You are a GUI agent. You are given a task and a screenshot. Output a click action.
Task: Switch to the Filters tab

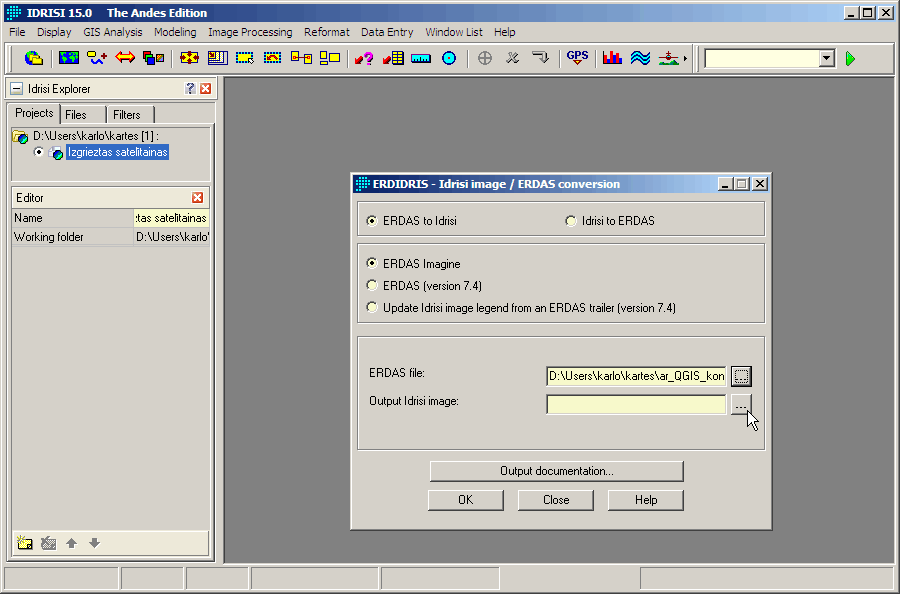130,115
